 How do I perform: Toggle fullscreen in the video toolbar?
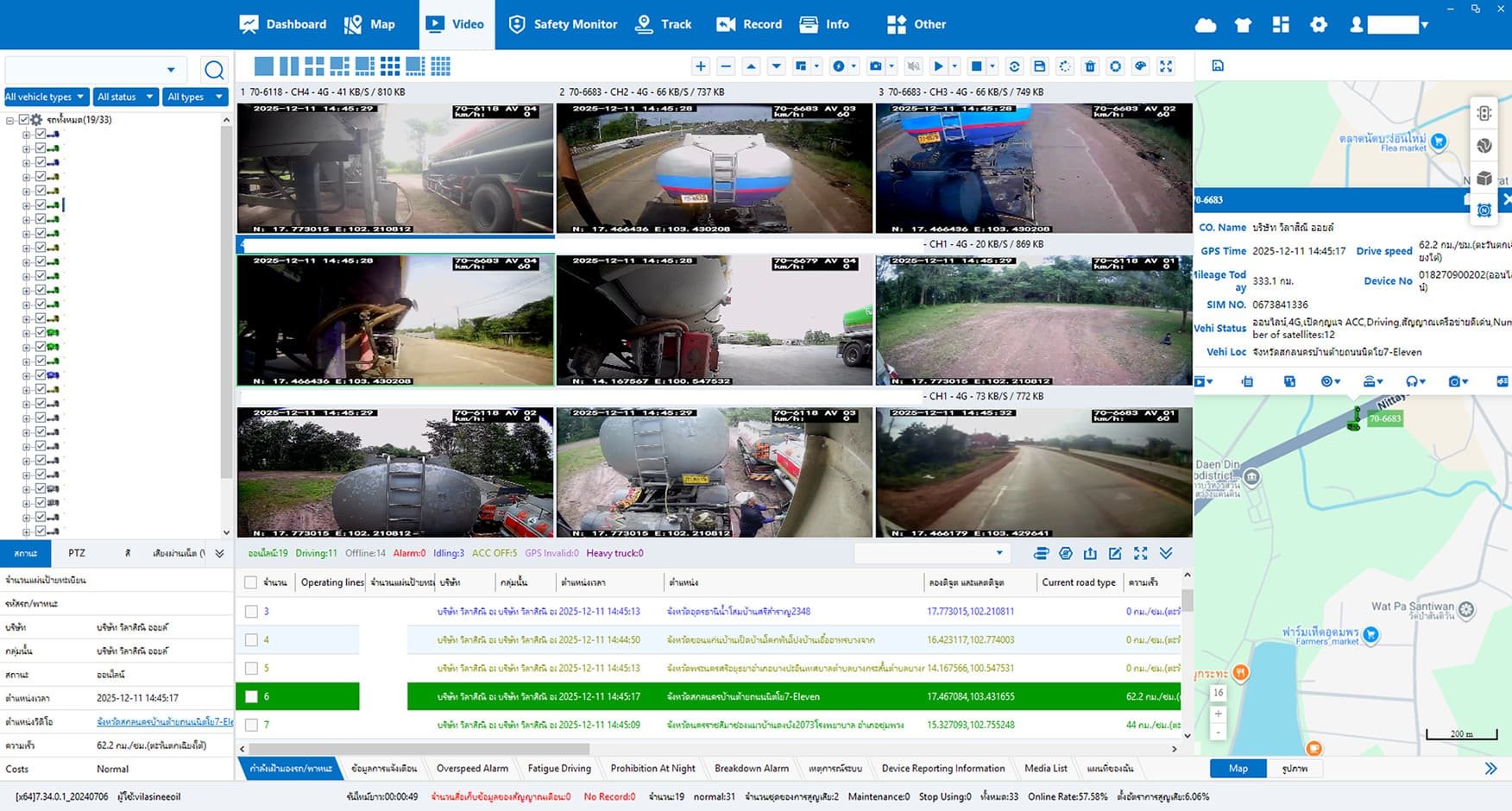pos(1166,66)
